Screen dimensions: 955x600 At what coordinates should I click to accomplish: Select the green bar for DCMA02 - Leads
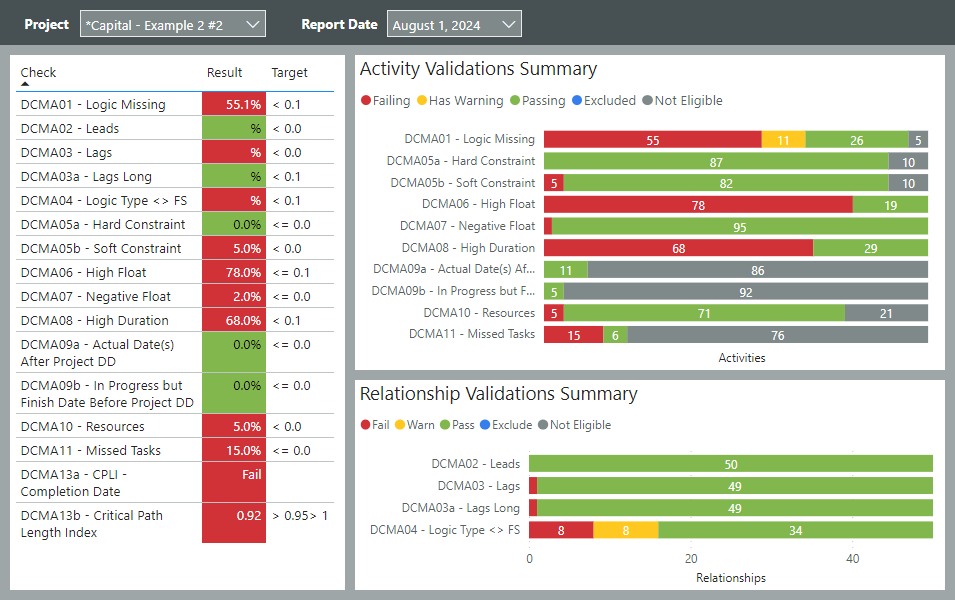point(731,463)
